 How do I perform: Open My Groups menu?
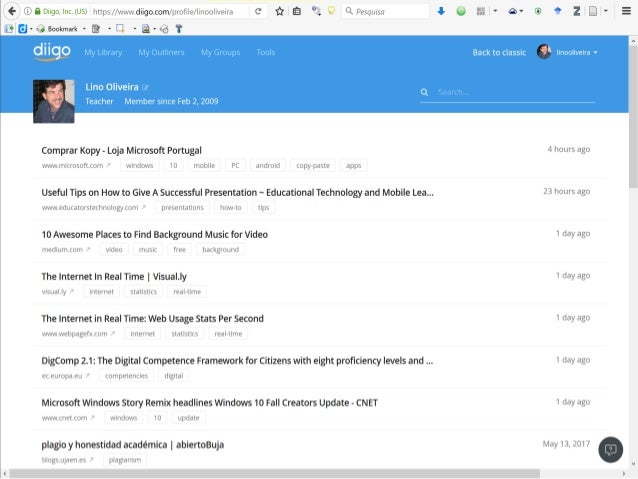[220, 52]
